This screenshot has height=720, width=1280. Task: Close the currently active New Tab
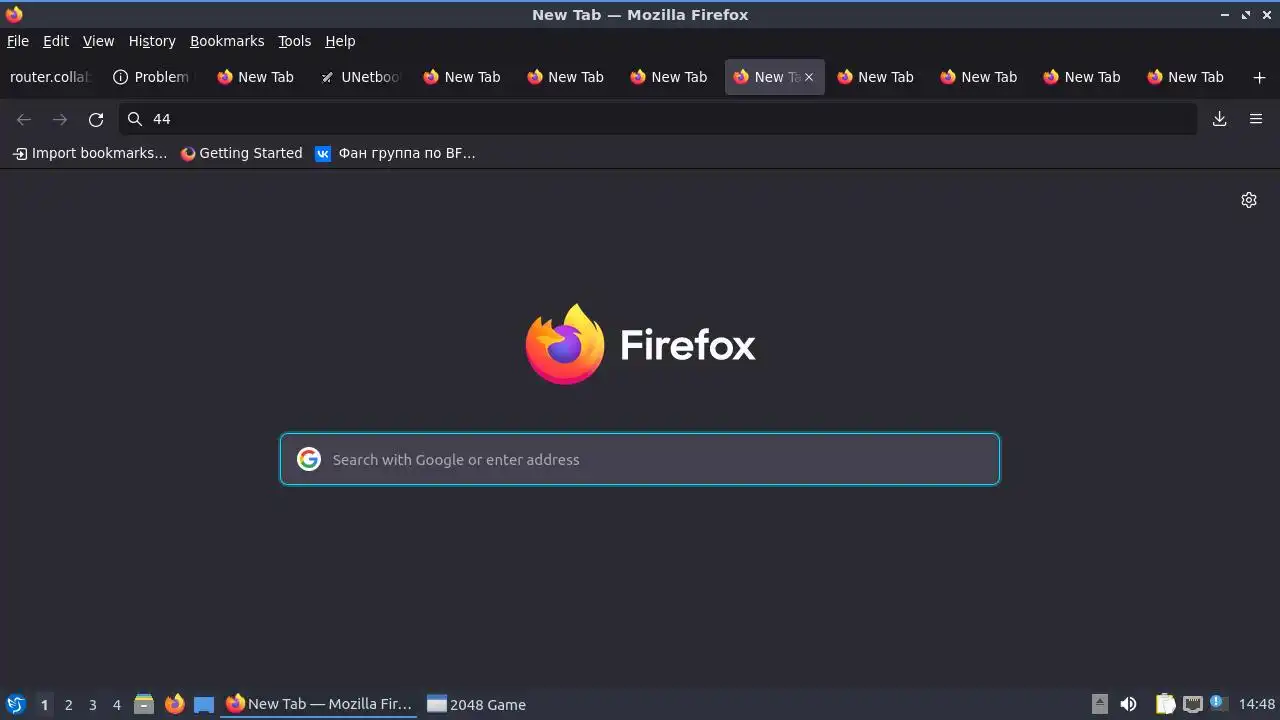point(809,77)
